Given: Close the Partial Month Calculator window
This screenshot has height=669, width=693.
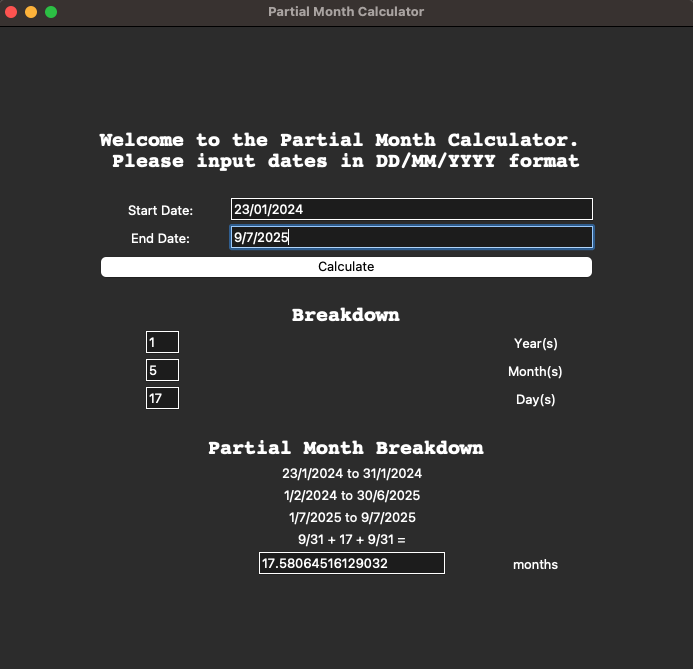Looking at the screenshot, I should pos(12,12).
